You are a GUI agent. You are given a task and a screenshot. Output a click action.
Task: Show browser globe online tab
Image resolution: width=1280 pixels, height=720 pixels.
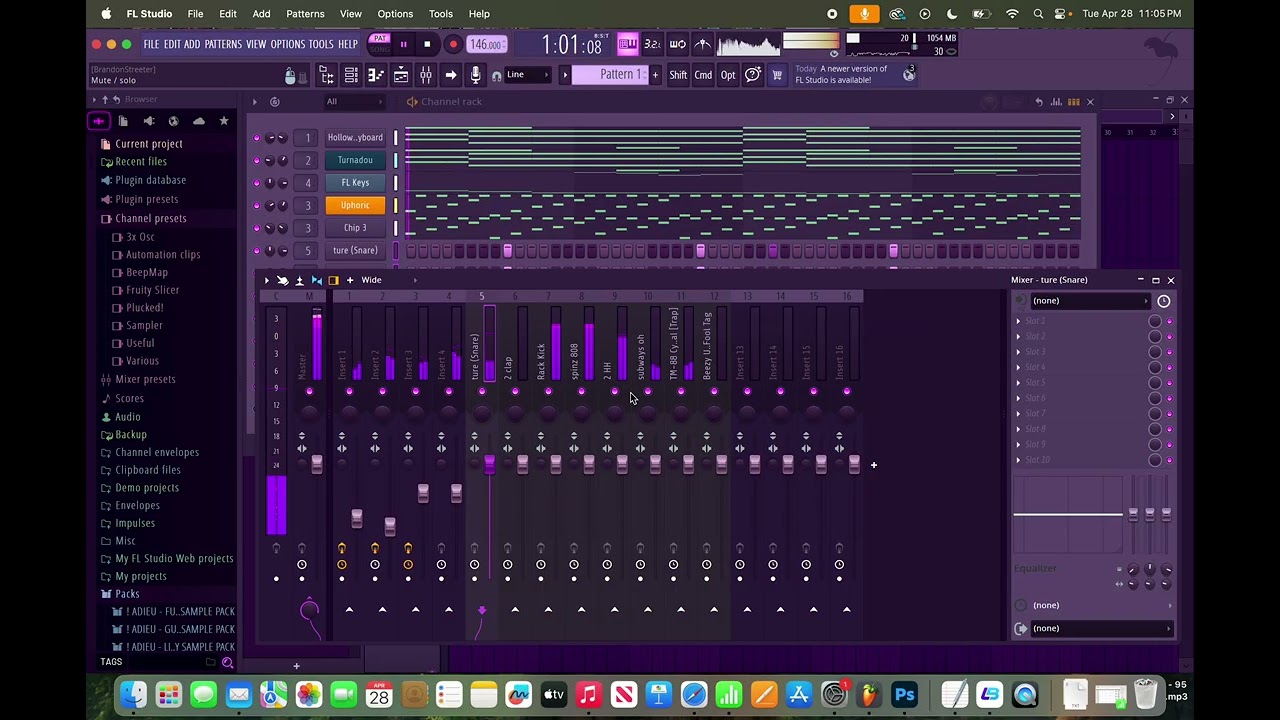[x=173, y=121]
